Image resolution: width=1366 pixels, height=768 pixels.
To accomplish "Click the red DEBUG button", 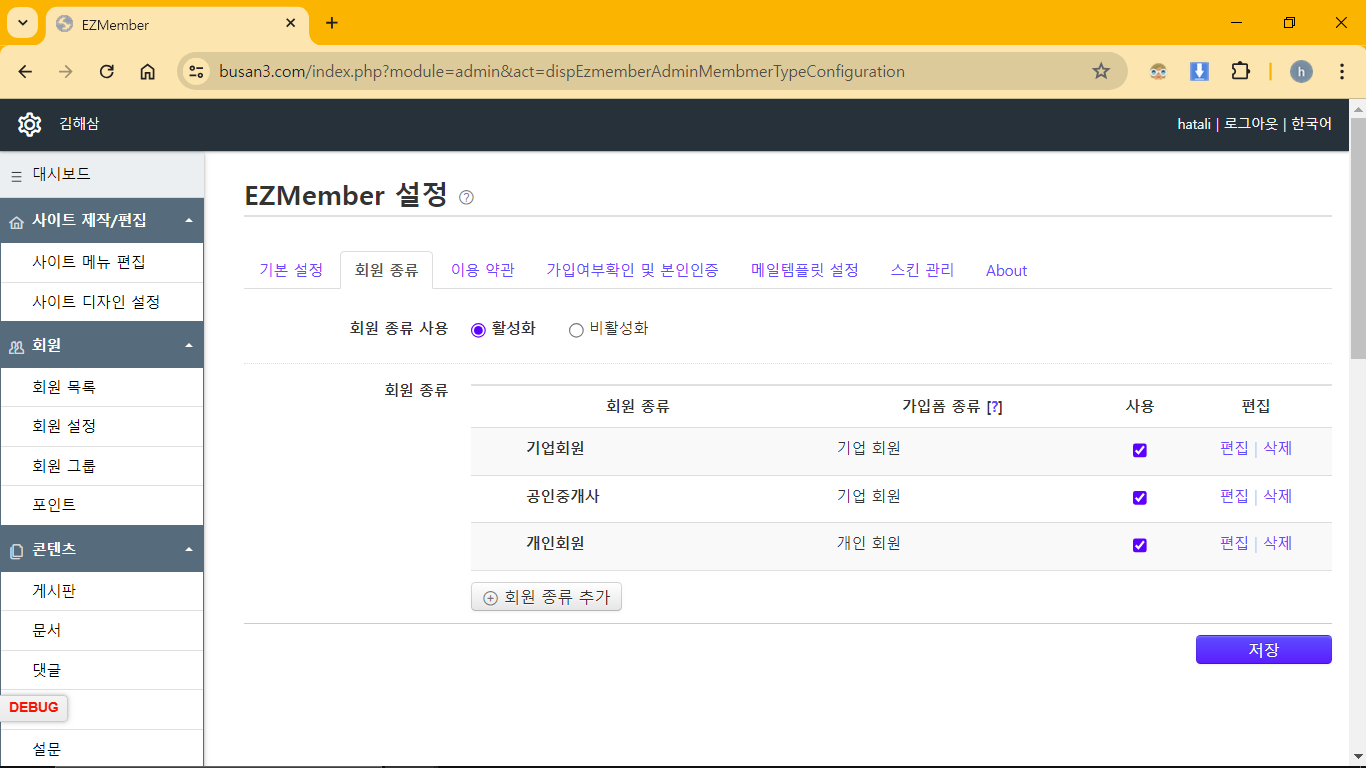I will (34, 708).
